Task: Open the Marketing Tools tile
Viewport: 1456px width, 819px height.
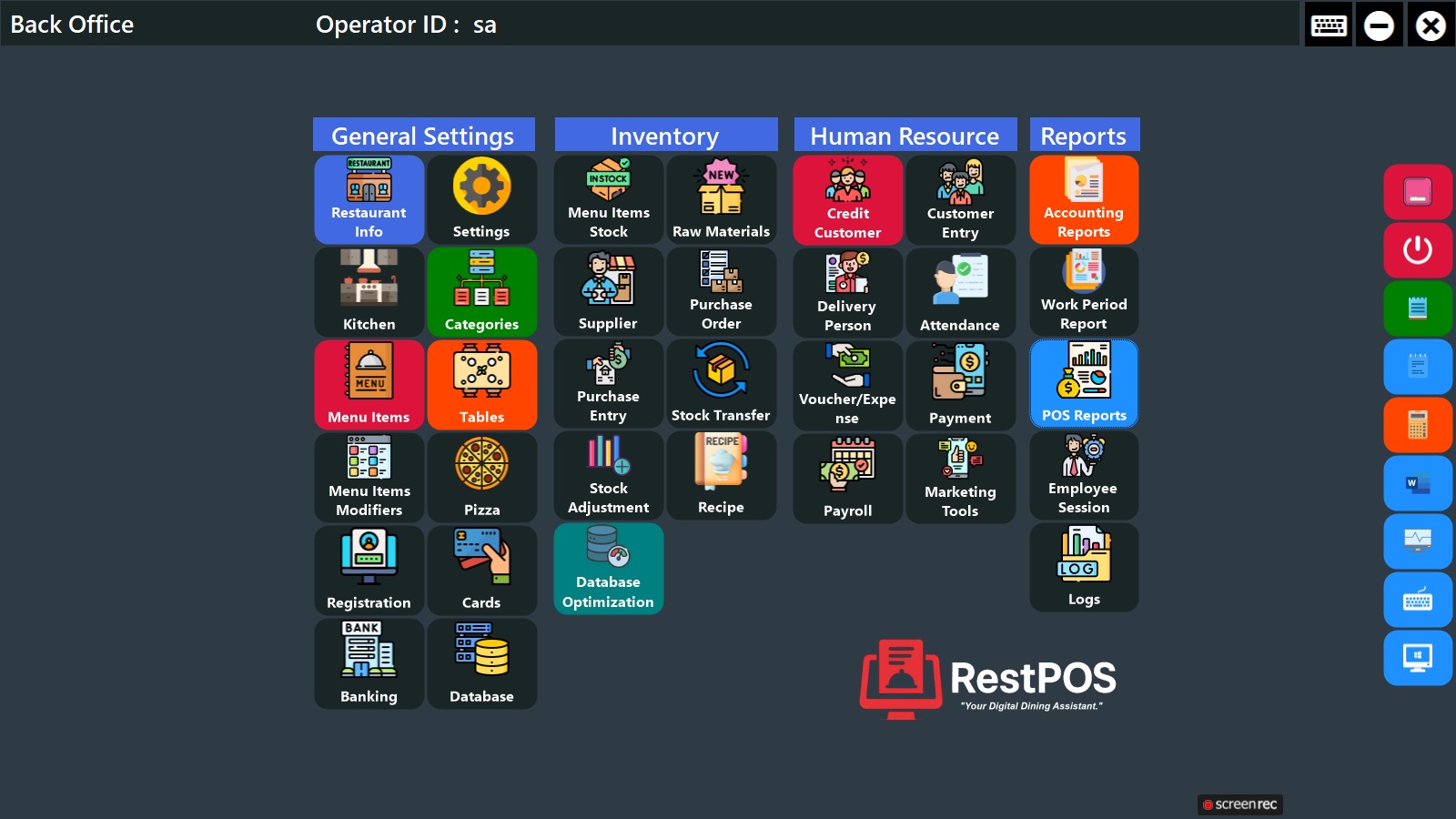Action: point(960,479)
